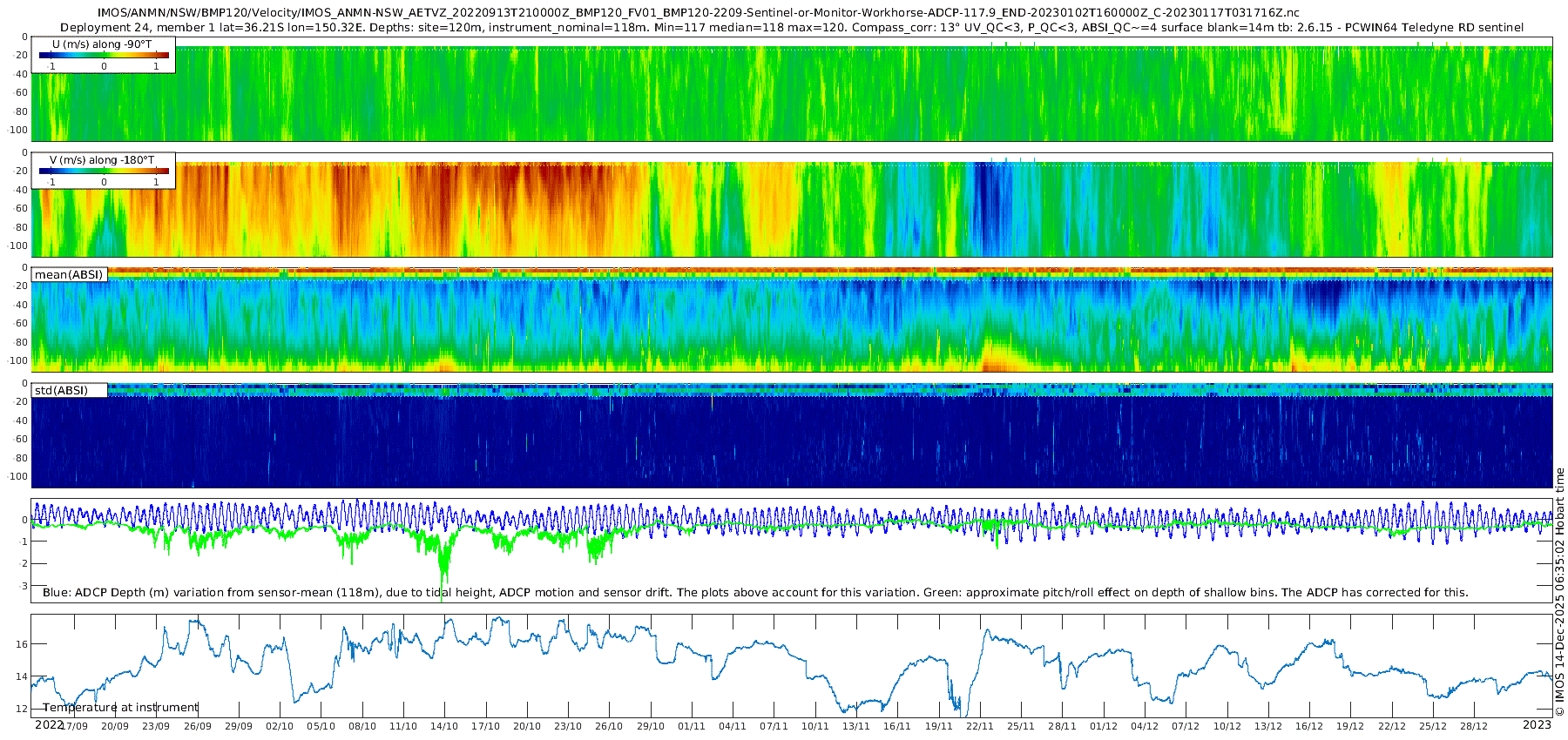The image size is (1568, 740).
Task: Click the 22/11 date tick
Action: [x=979, y=726]
